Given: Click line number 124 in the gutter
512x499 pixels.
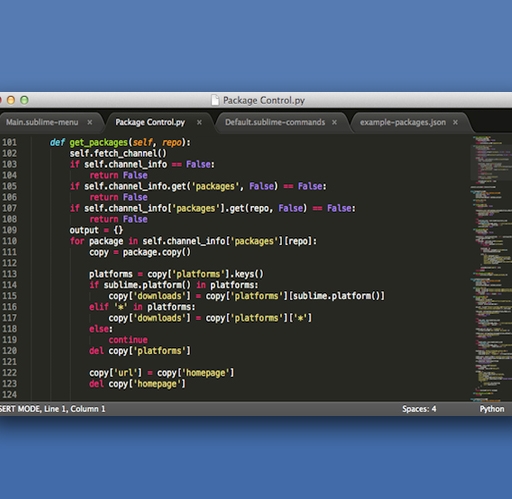Looking at the screenshot, I should [x=9, y=395].
